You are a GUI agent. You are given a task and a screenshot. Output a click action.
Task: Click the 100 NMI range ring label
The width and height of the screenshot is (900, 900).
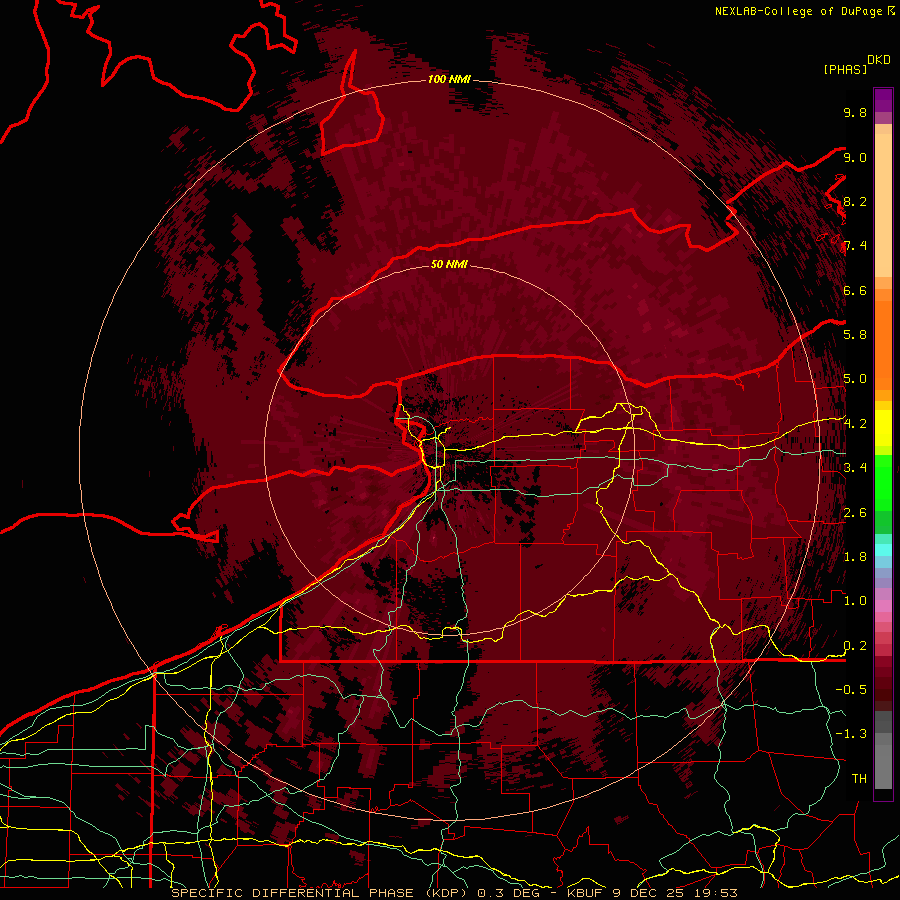click(x=449, y=79)
